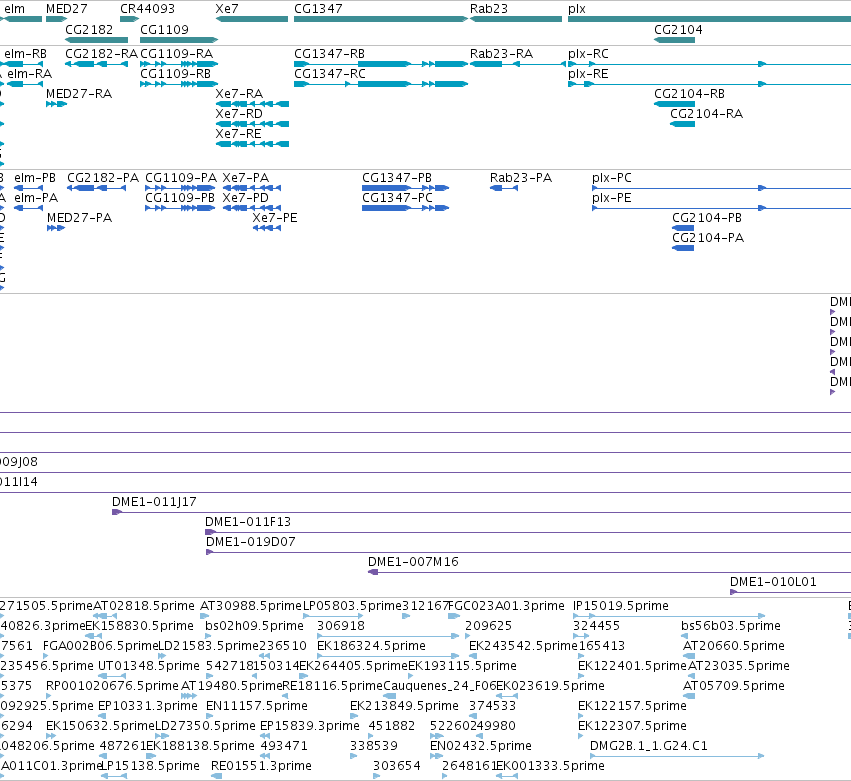Click the Rab23-RA transcript label
Screen dimensions: 851x781
(501, 54)
